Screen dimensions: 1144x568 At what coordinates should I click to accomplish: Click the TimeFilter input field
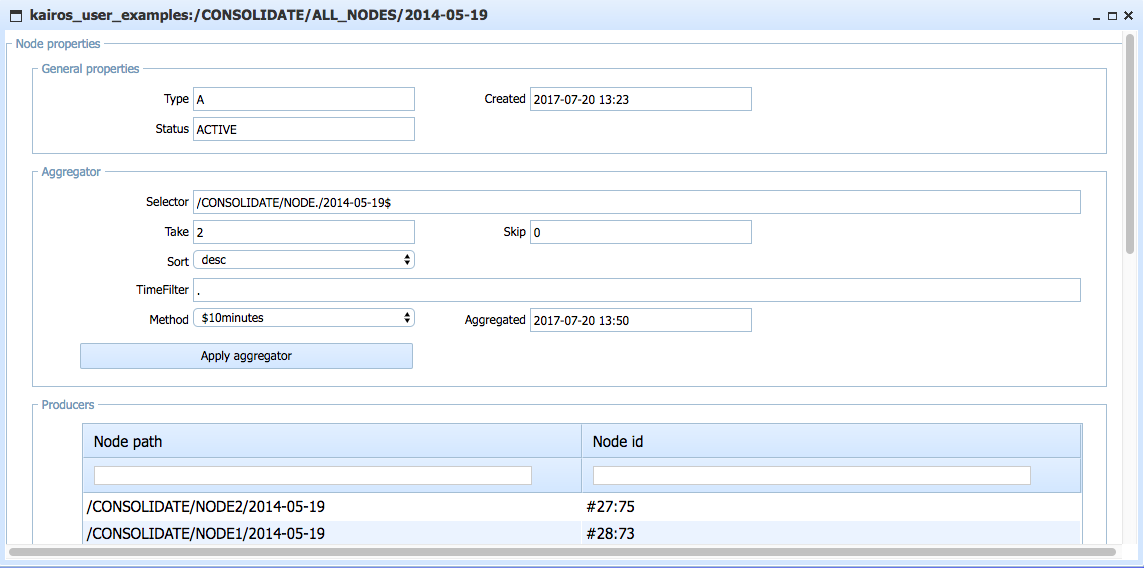(x=636, y=289)
